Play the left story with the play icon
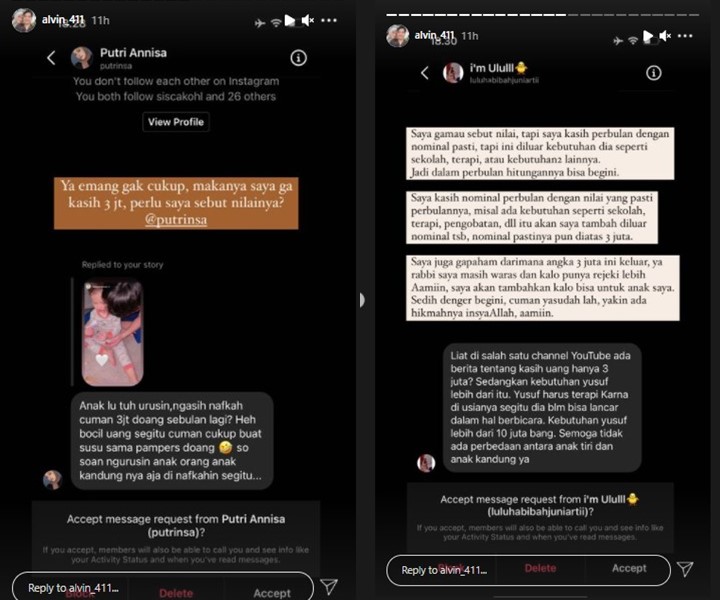Viewport: 720px width, 600px height. 290,20
